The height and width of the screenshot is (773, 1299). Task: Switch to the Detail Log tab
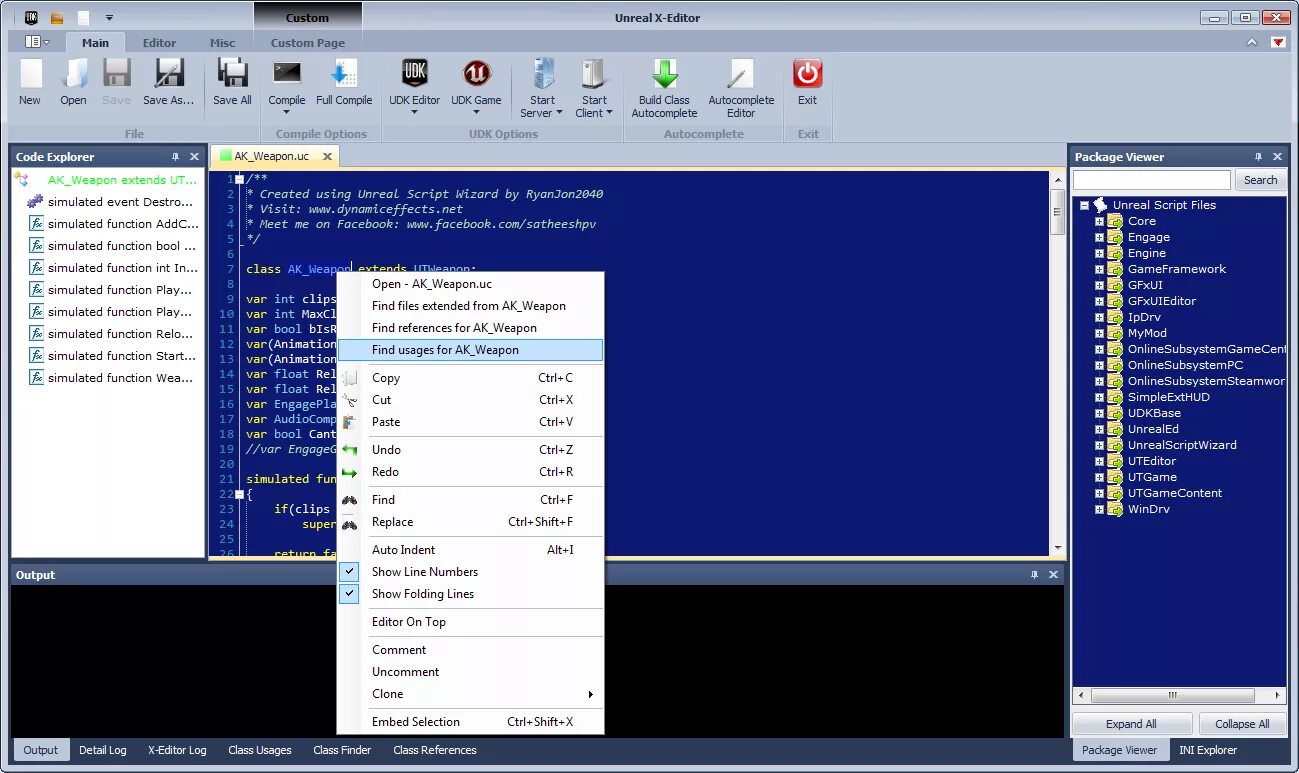[103, 750]
